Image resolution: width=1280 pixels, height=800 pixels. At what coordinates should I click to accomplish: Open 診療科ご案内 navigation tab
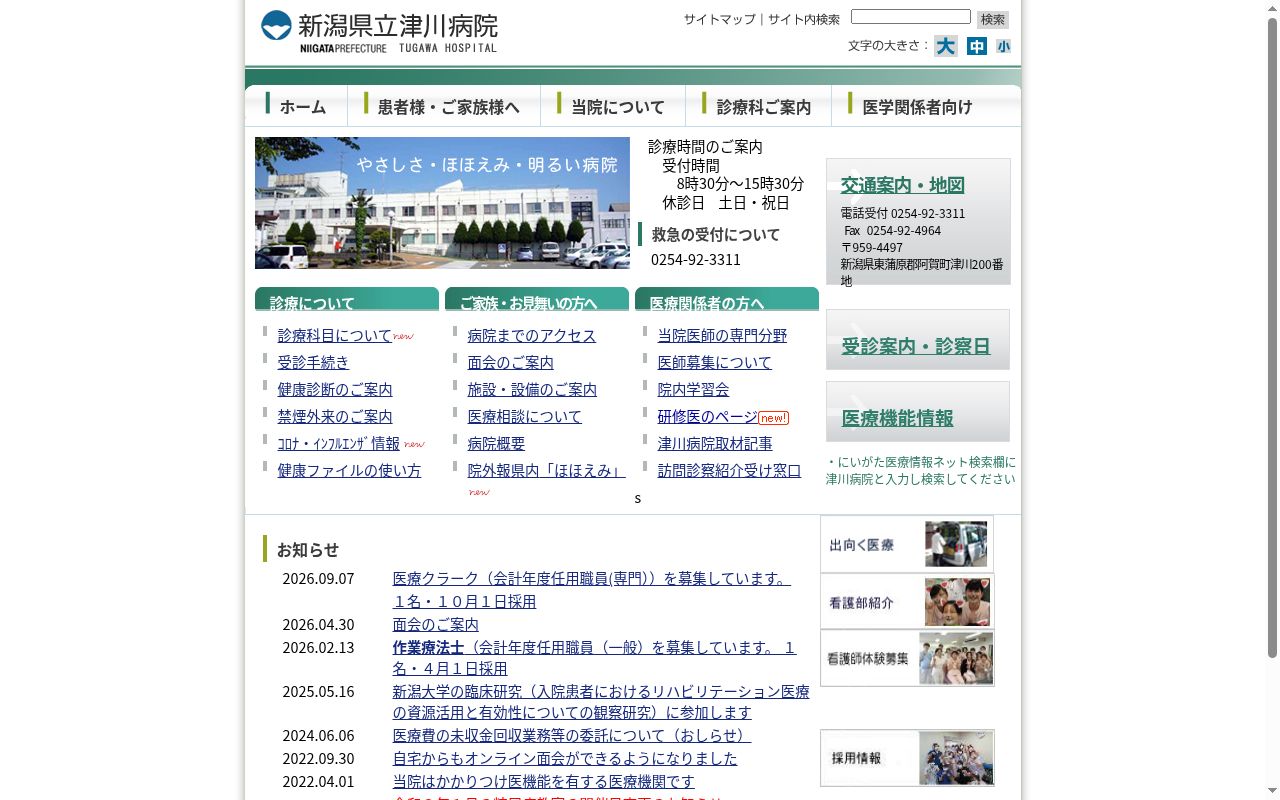click(x=758, y=106)
